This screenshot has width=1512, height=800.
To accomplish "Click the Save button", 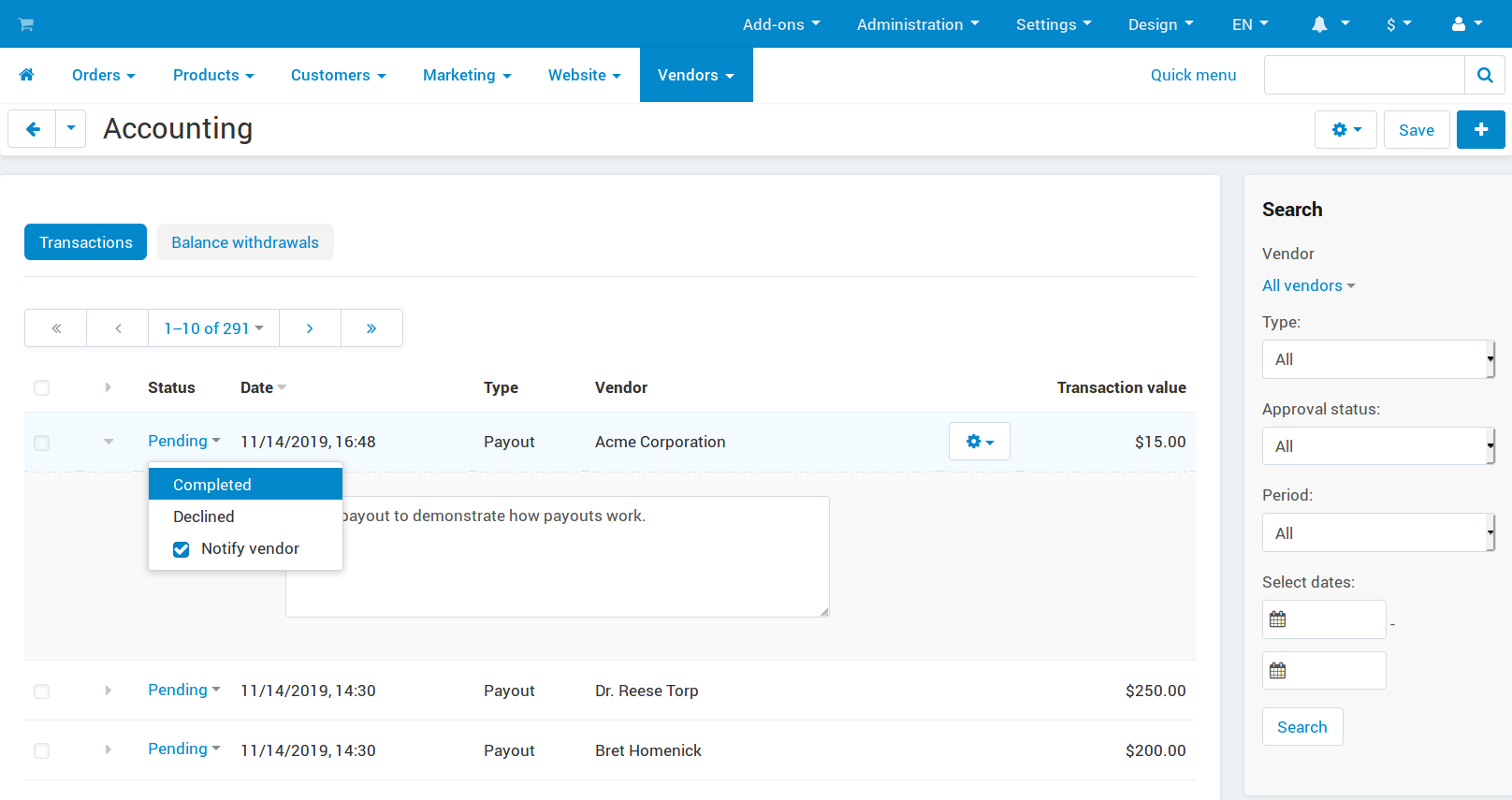I will point(1416,130).
